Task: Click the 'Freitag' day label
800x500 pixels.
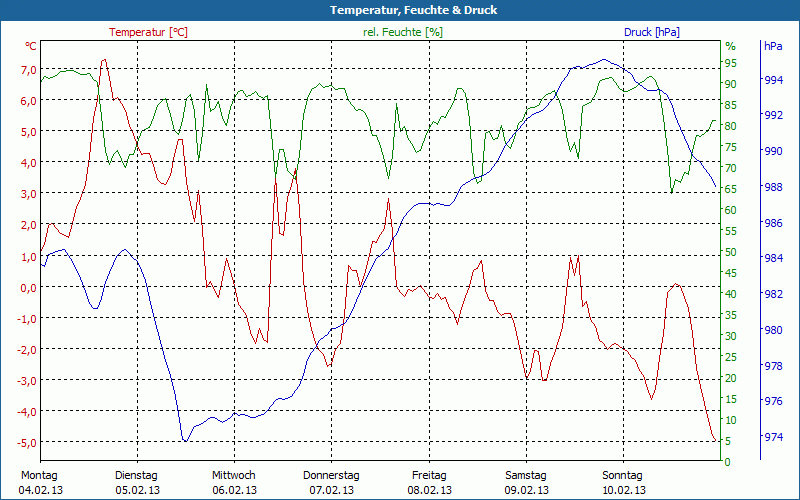Action: coord(429,476)
